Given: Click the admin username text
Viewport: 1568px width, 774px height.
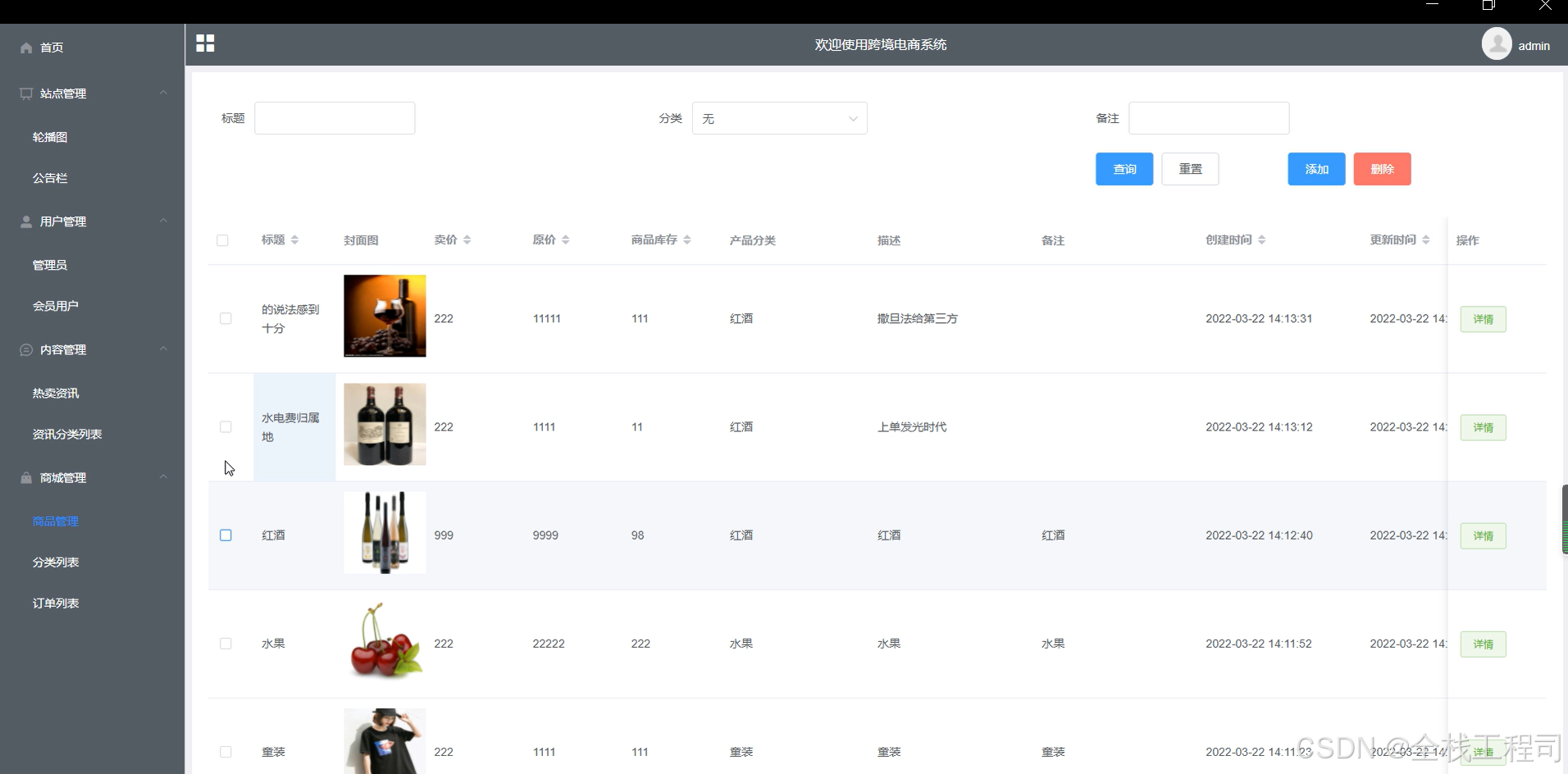Looking at the screenshot, I should (x=1534, y=46).
